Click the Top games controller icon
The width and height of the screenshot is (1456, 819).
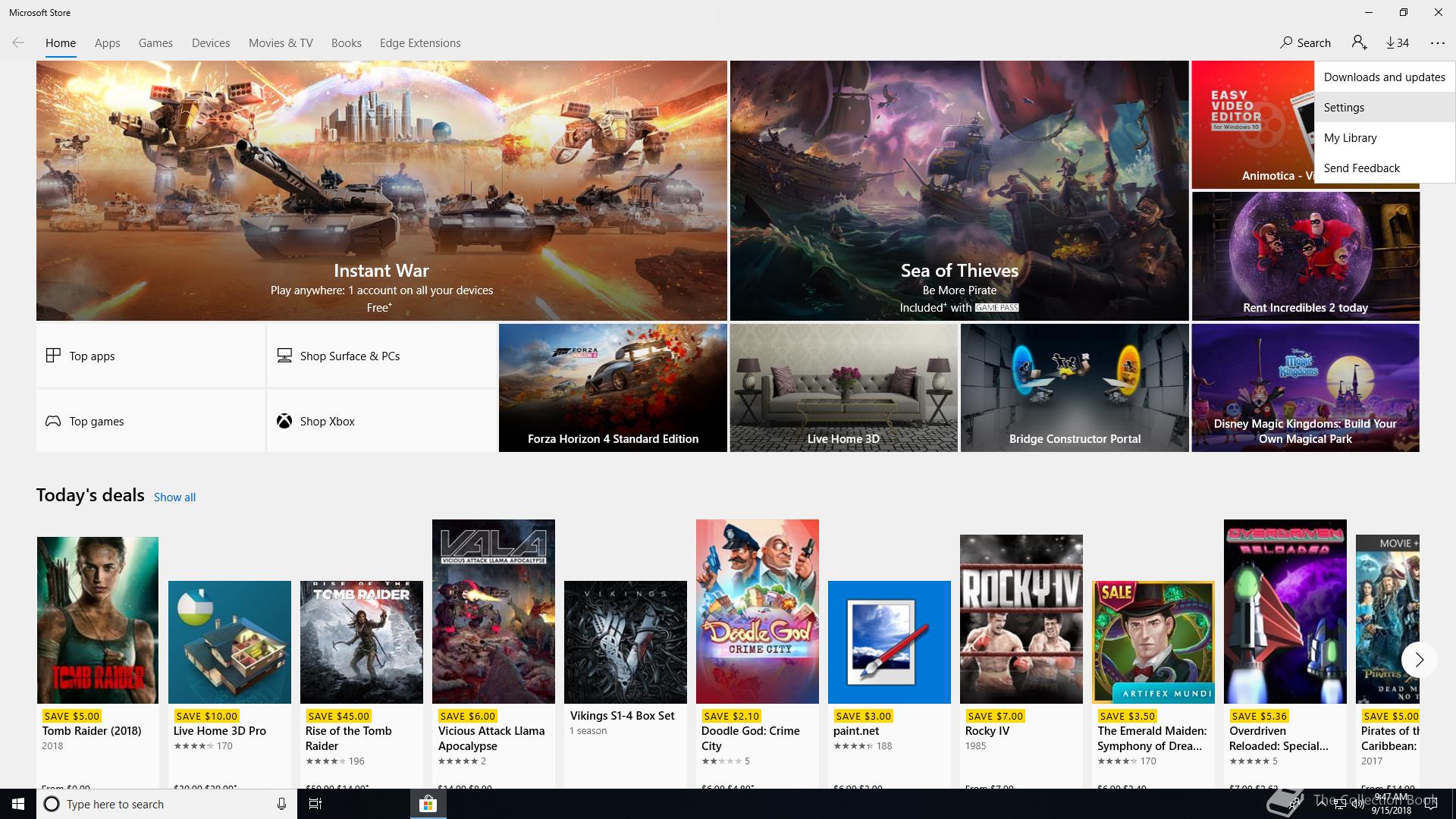click(x=53, y=421)
